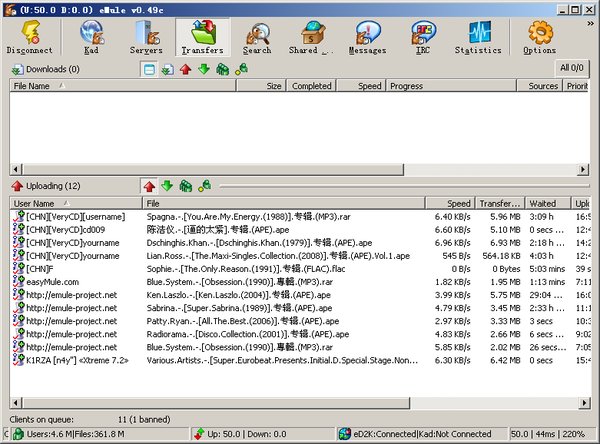The image size is (600, 444).
Task: Sort uploads by Waited column header
Action: coord(548,204)
